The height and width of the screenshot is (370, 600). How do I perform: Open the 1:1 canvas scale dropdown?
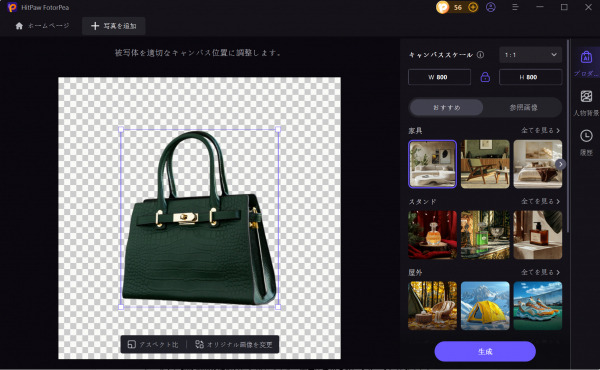click(530, 55)
